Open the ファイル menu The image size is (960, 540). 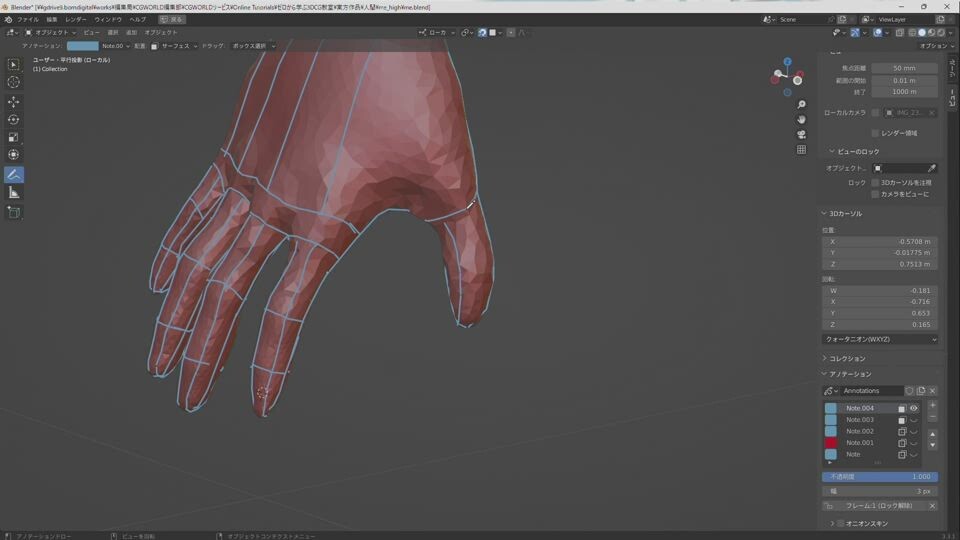coord(28,19)
